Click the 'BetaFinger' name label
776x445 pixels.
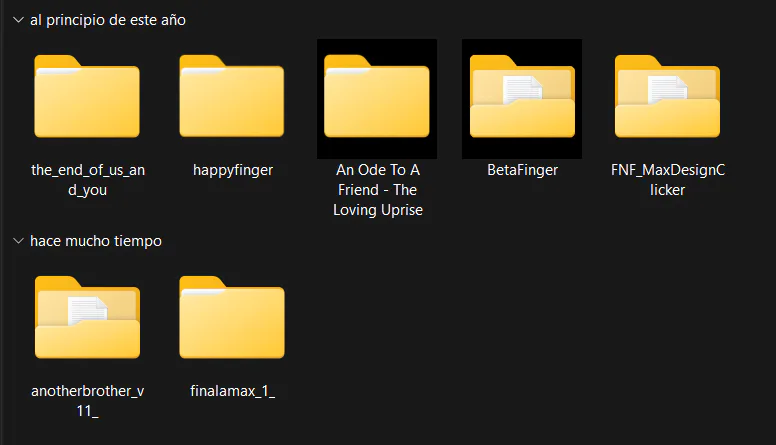[522, 170]
